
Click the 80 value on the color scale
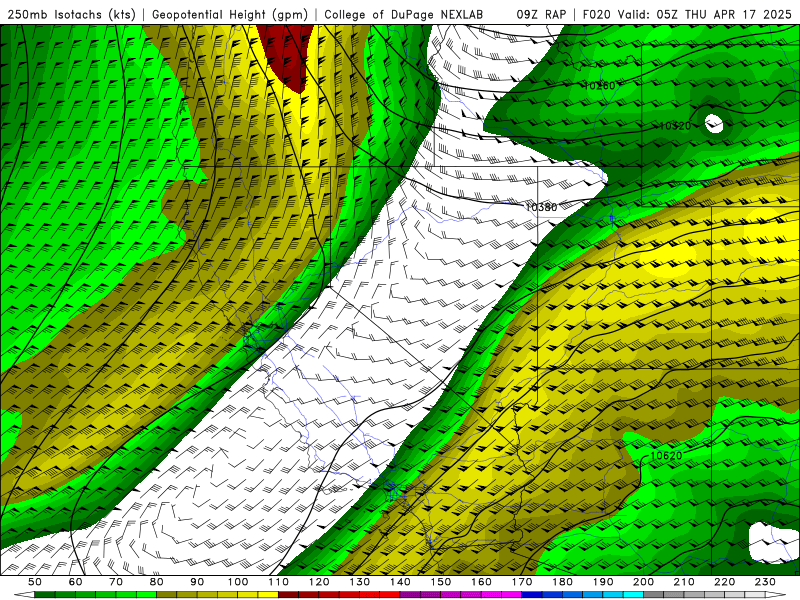[x=157, y=582]
